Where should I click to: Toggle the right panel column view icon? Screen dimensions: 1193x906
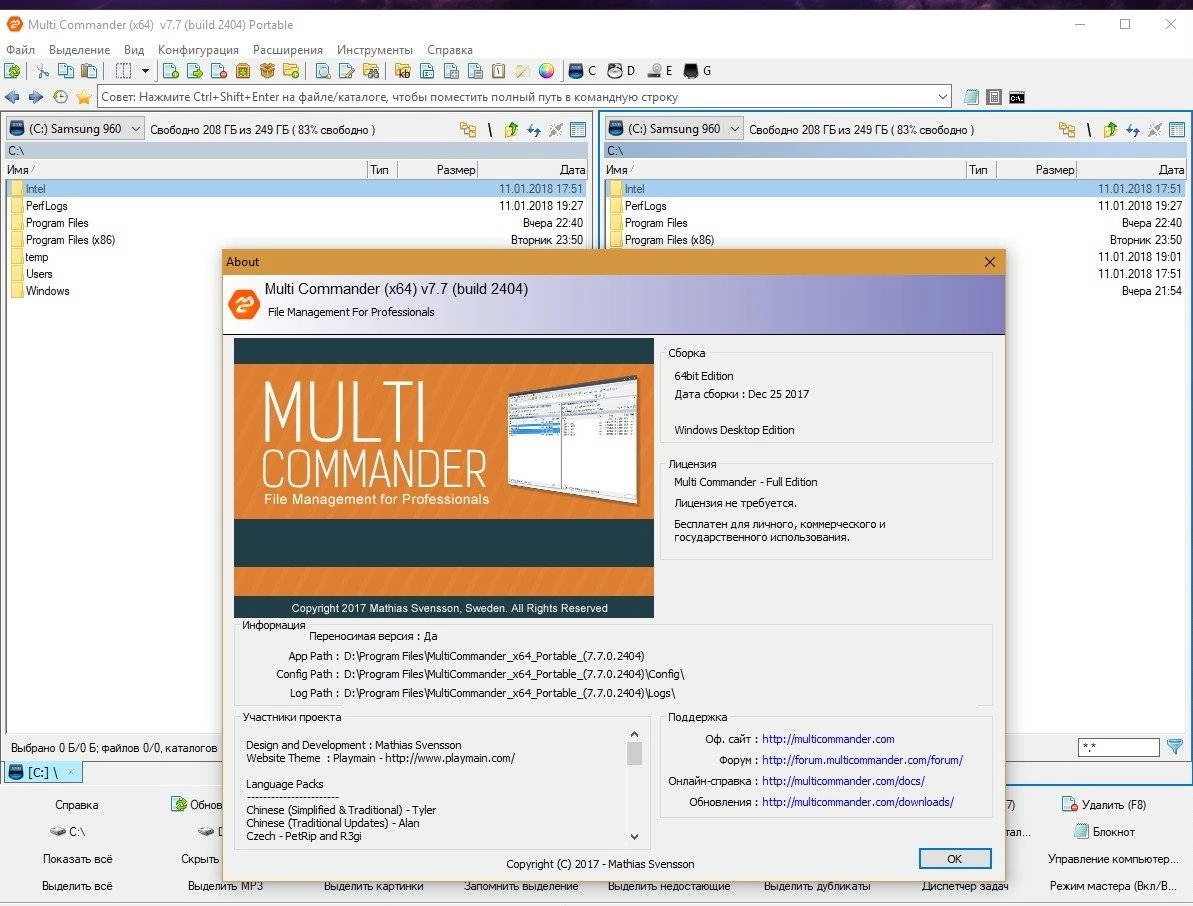point(1177,129)
